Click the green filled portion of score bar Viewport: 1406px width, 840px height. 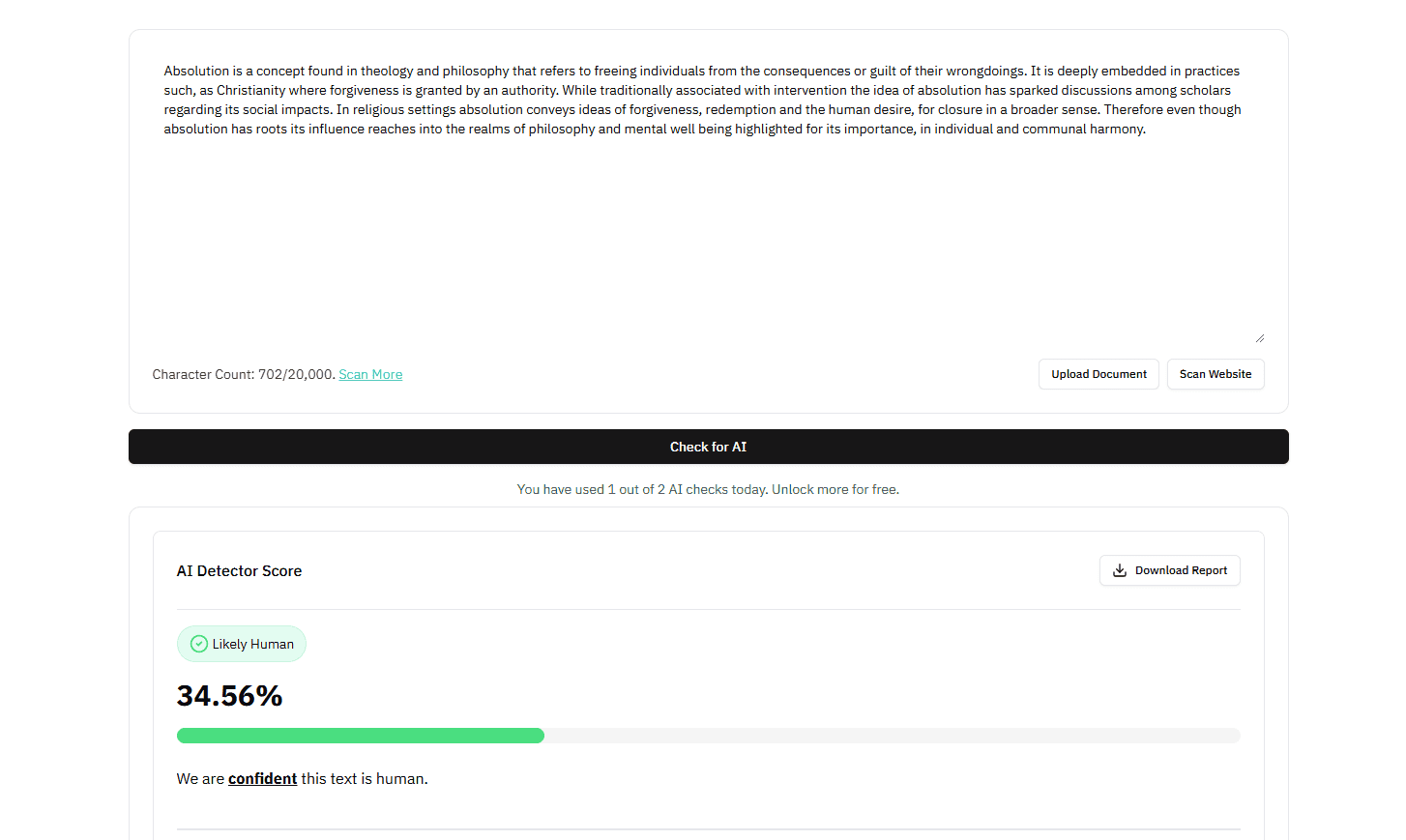click(361, 736)
